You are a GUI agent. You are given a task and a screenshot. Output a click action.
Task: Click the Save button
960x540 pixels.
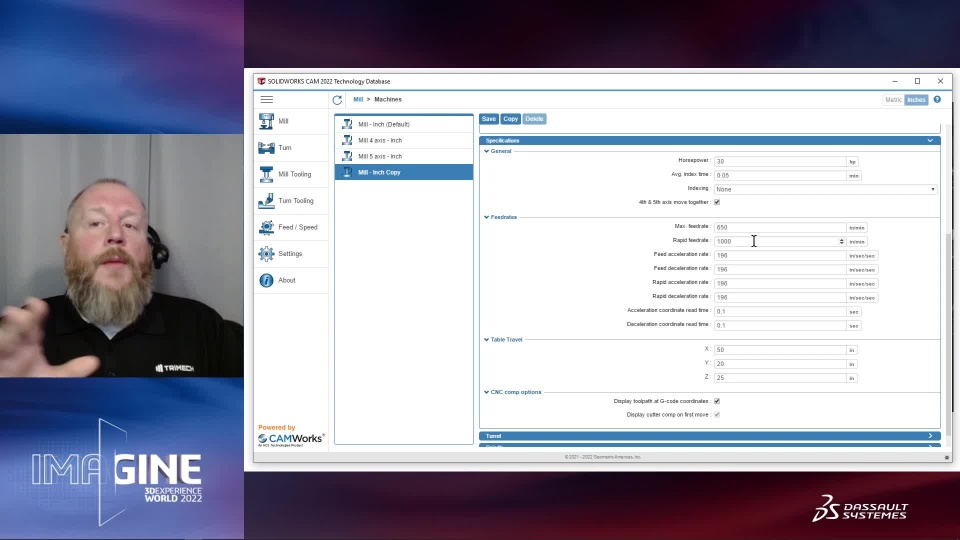[x=489, y=119]
